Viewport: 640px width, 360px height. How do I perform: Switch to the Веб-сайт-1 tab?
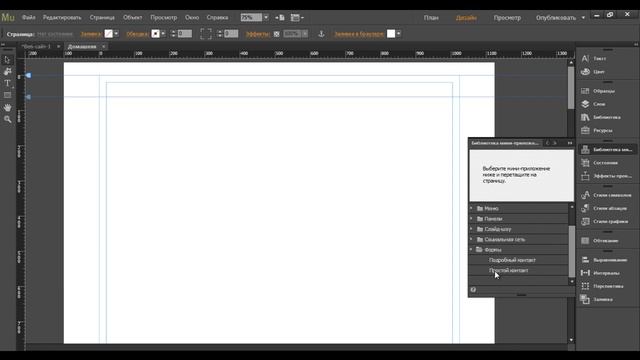36,47
